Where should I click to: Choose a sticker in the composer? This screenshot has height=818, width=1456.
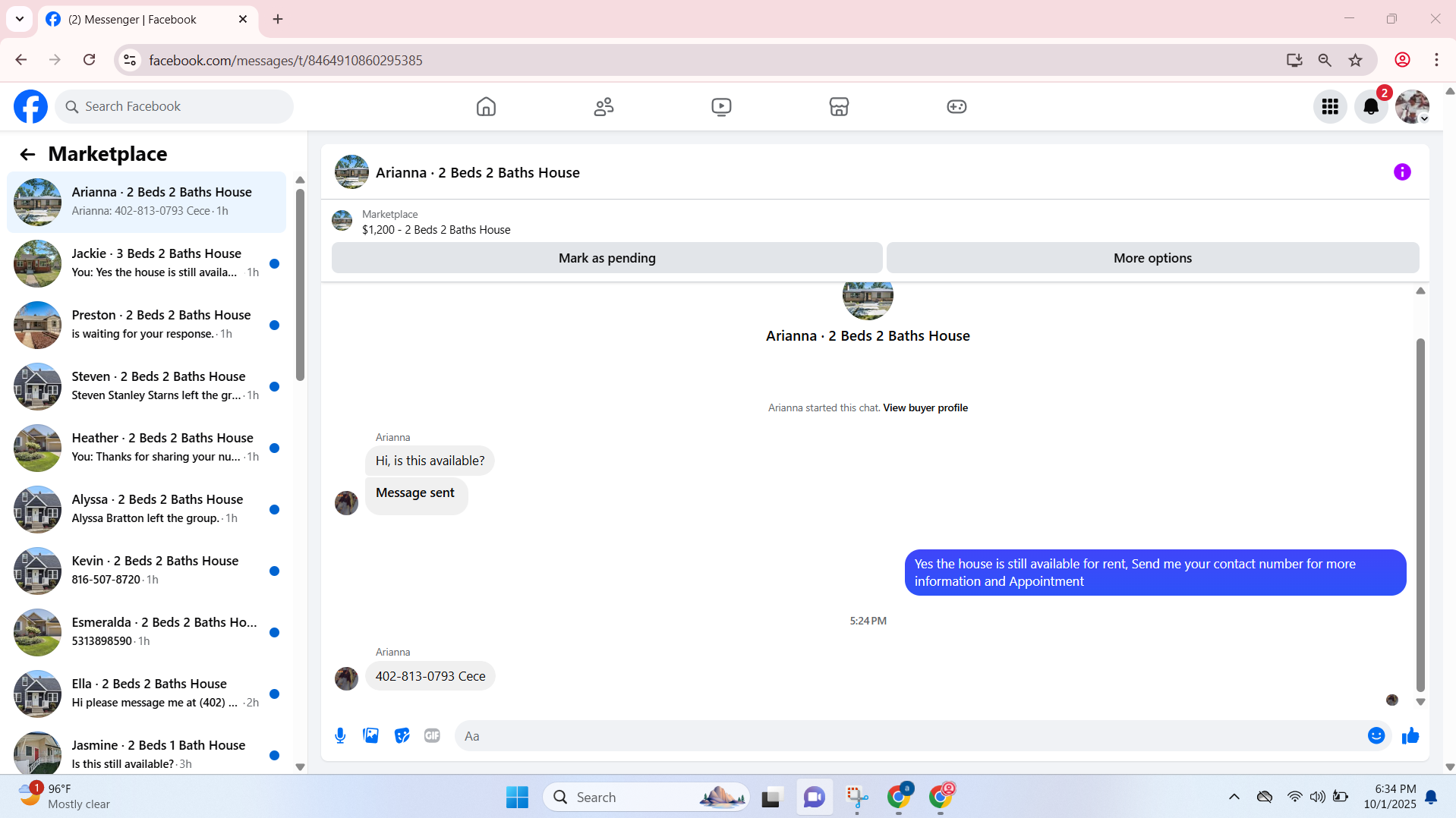pos(402,735)
